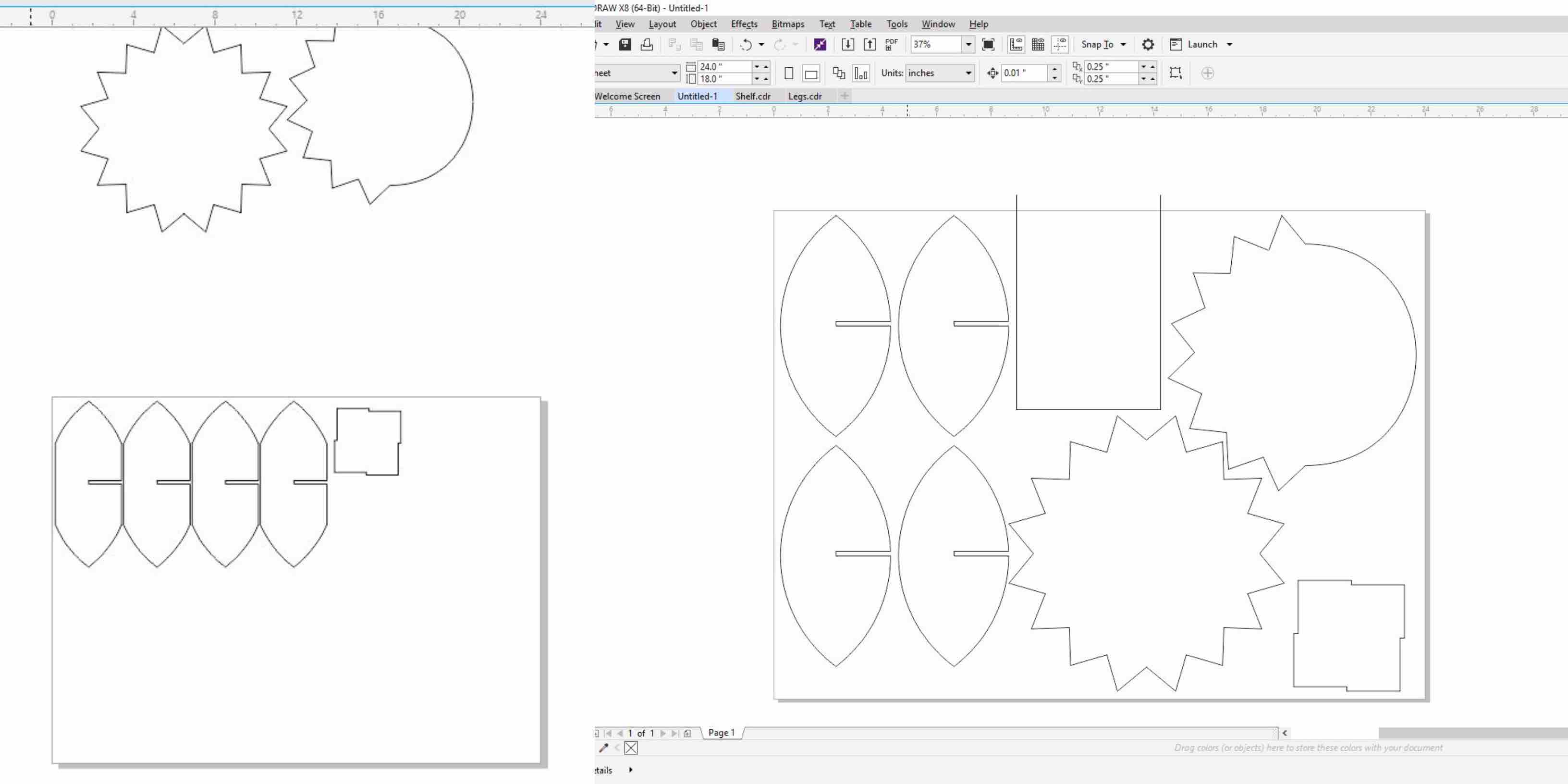Increase nudge distance with up arrow
1568x784 pixels.
click(1055, 69)
